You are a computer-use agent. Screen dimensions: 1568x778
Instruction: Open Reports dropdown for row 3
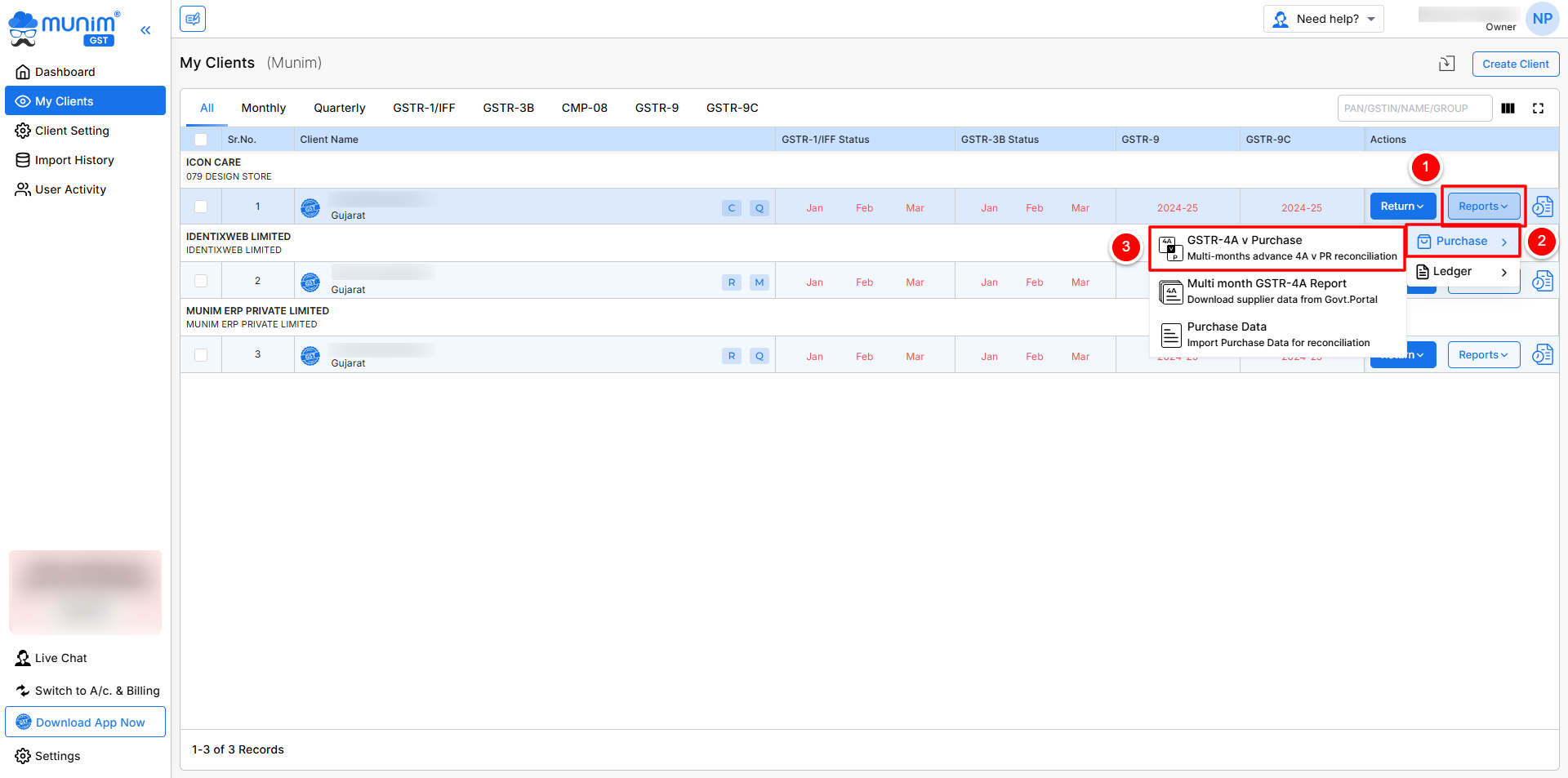coord(1483,355)
